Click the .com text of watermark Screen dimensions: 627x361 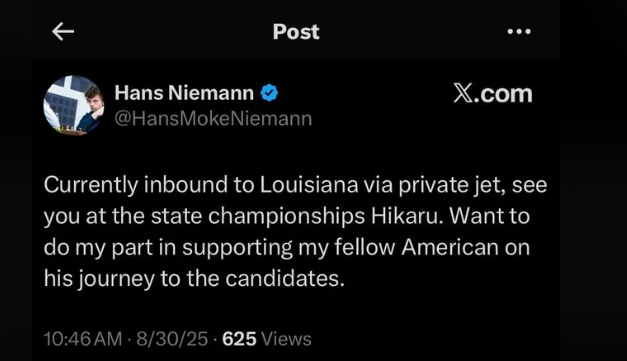pos(503,94)
